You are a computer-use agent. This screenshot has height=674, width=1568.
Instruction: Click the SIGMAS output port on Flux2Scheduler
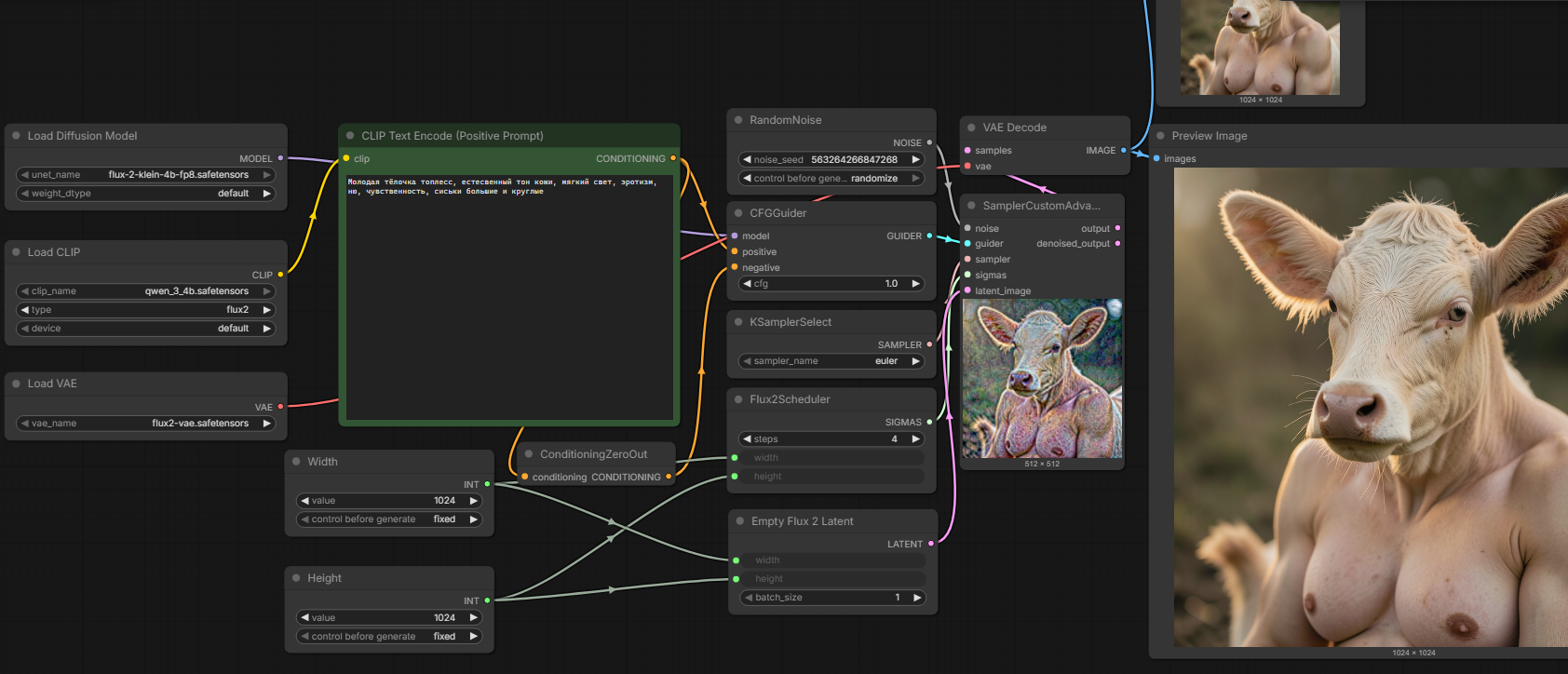(929, 422)
